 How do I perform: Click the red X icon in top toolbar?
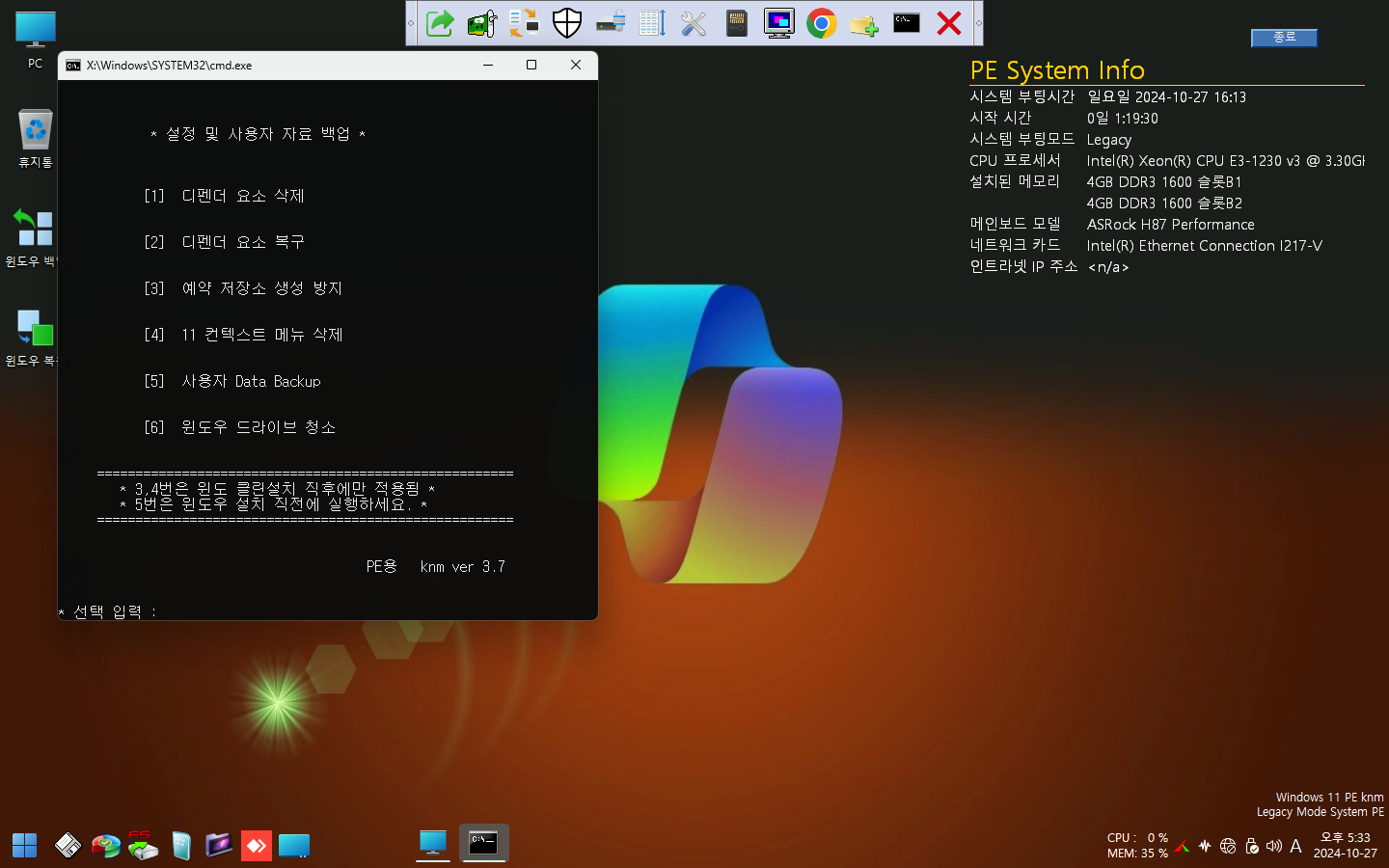click(x=949, y=22)
